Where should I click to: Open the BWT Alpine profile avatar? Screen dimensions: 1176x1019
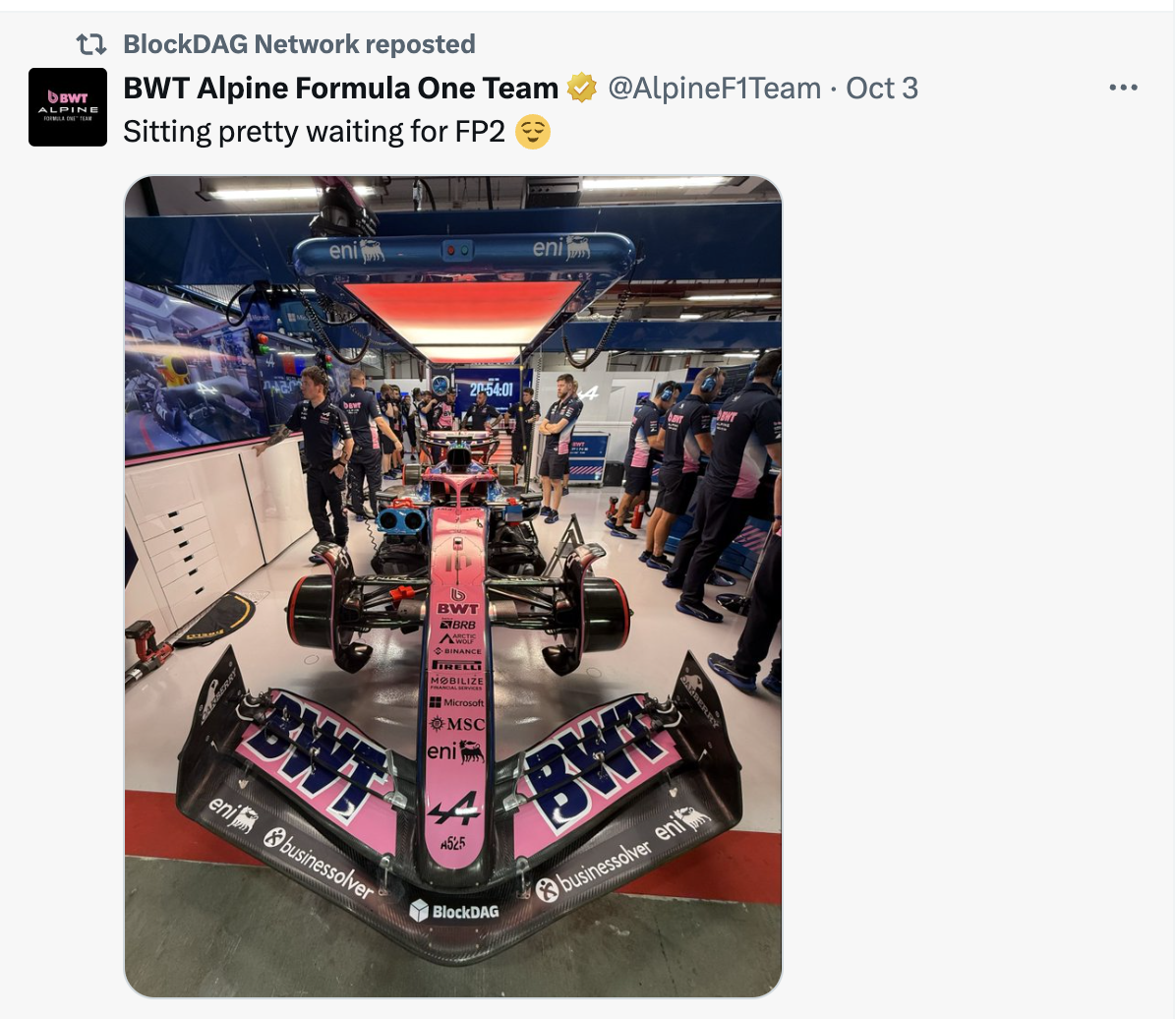click(68, 107)
